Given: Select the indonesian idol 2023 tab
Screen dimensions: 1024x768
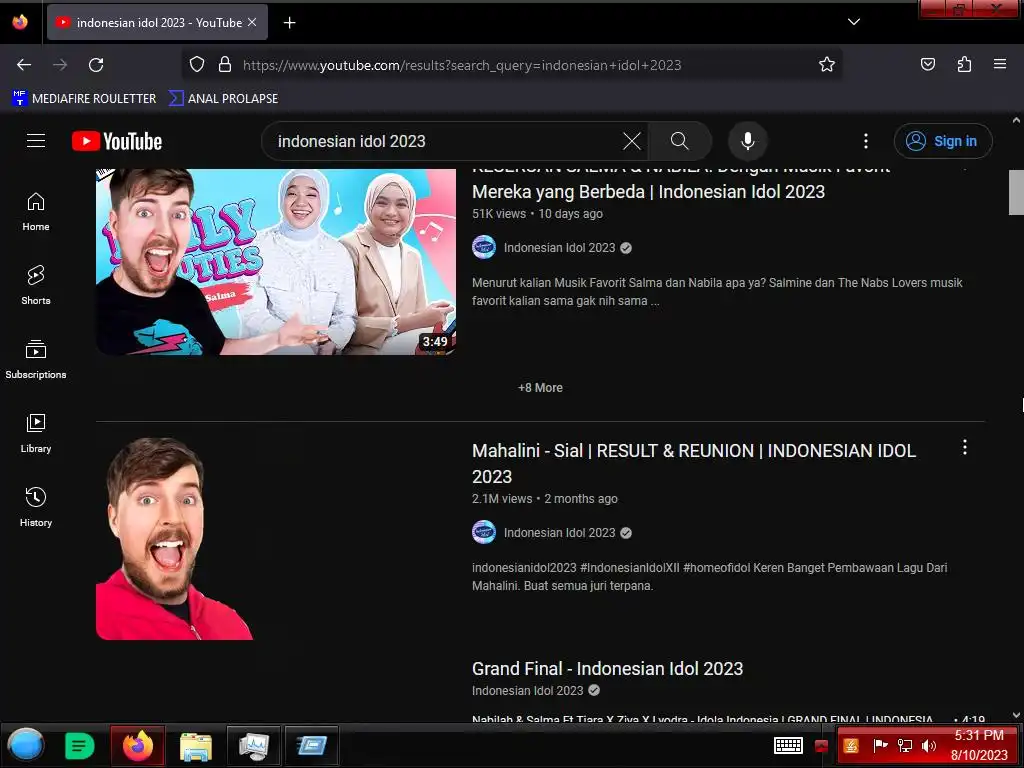Looking at the screenshot, I should pyautogui.click(x=157, y=22).
